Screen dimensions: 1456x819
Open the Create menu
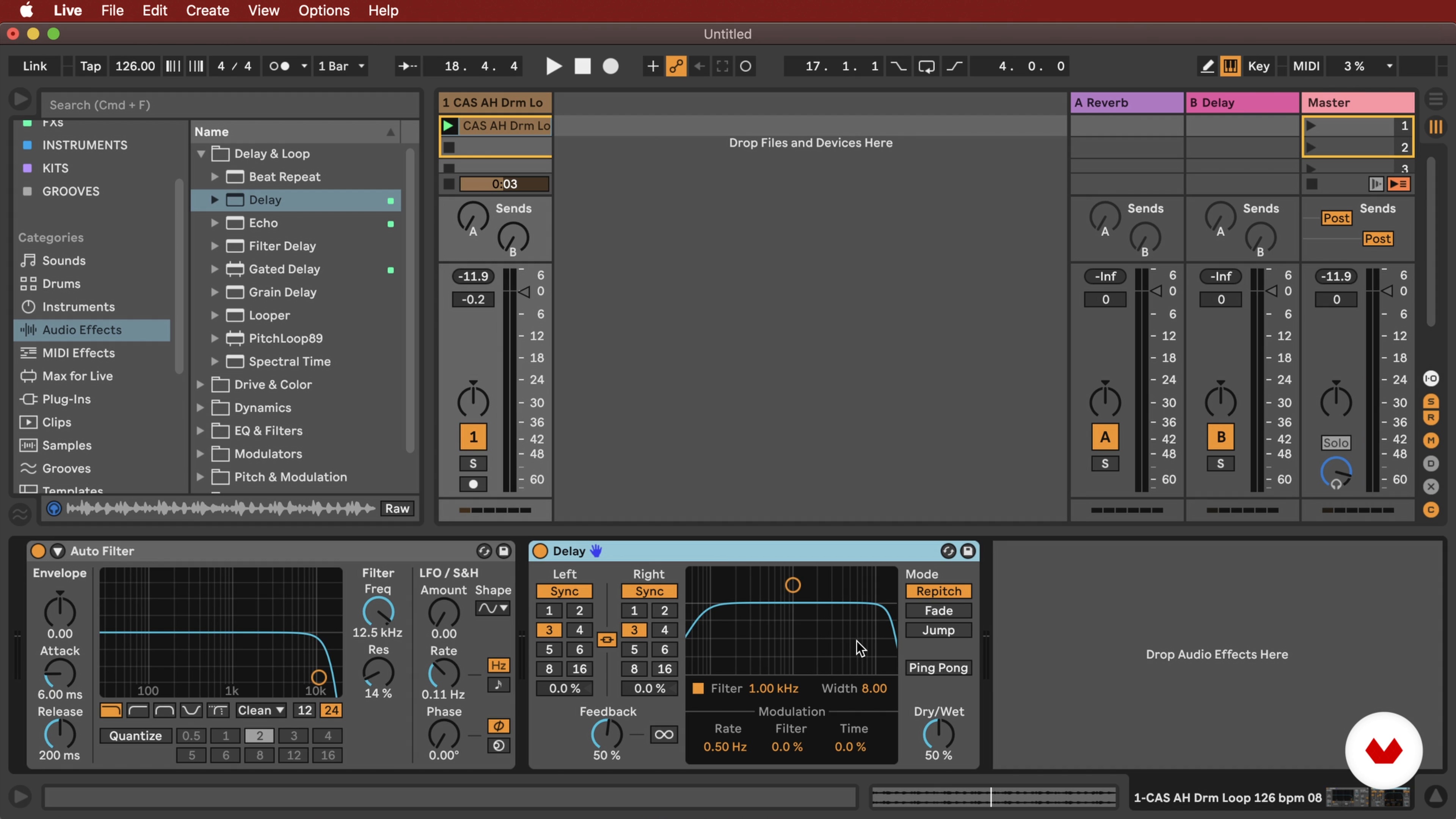207,10
